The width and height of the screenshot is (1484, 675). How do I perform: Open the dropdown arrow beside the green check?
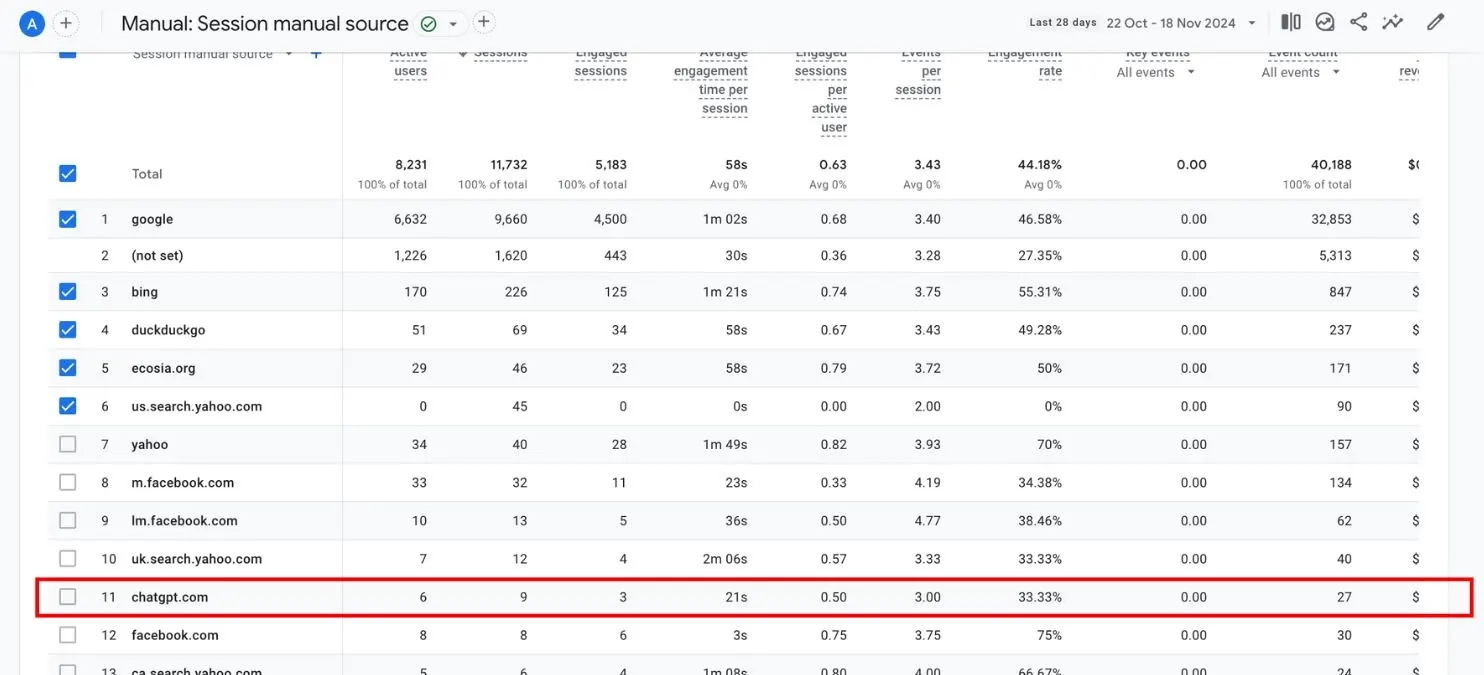click(x=453, y=23)
